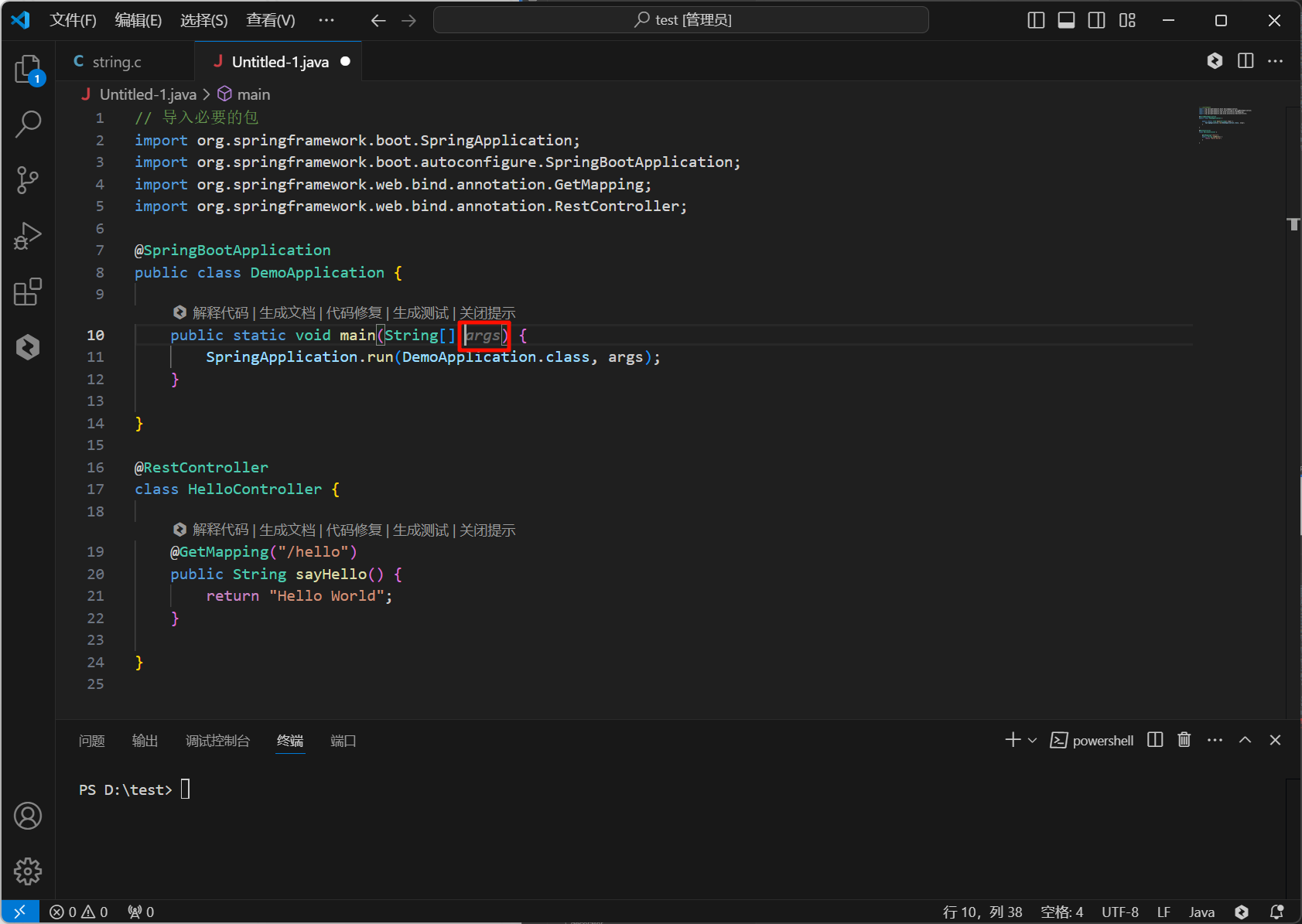Viewport: 1302px width, 924px height.
Task: Open the Manage settings gear
Action: pyautogui.click(x=28, y=871)
